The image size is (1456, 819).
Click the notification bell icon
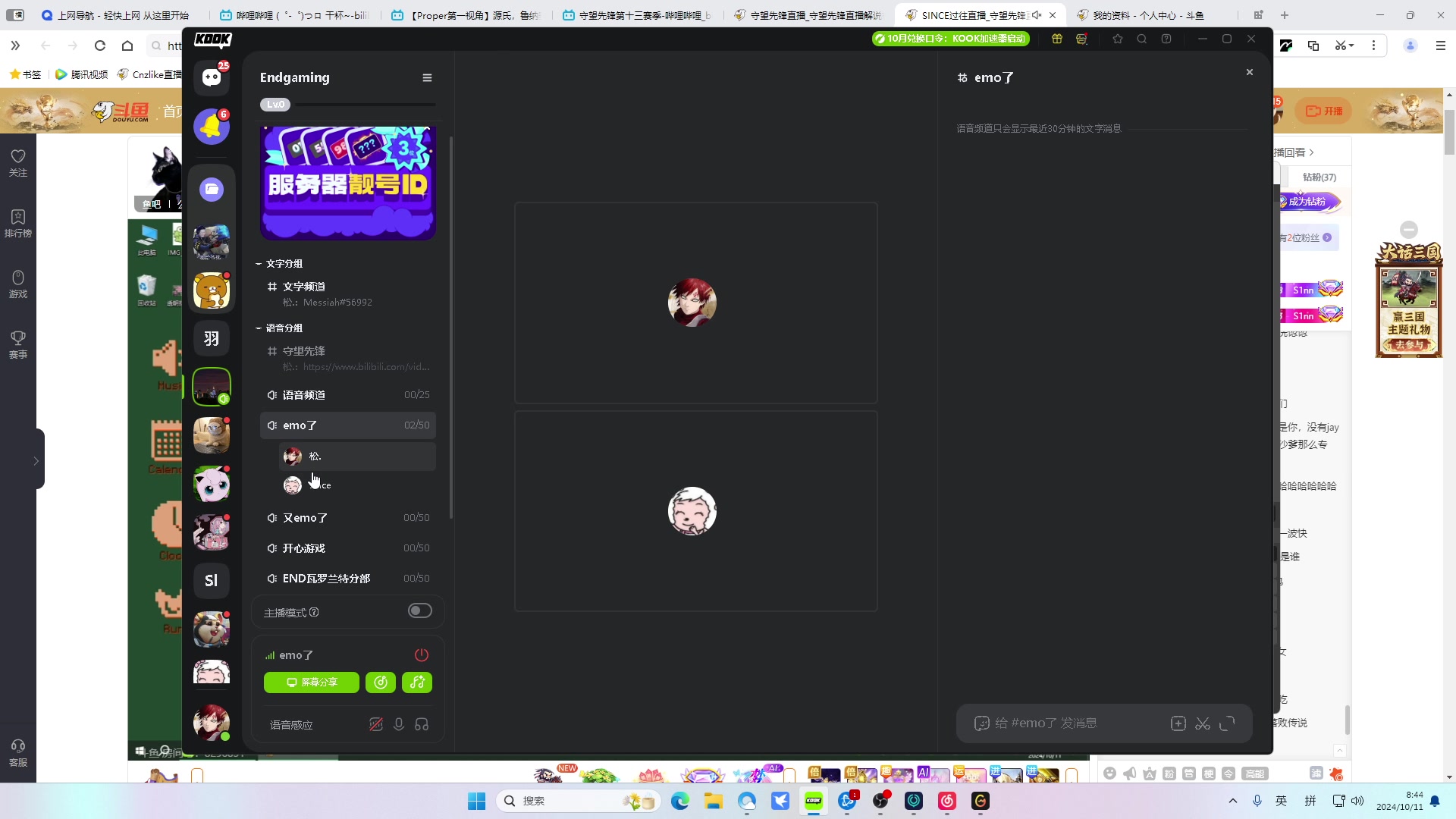point(211,126)
